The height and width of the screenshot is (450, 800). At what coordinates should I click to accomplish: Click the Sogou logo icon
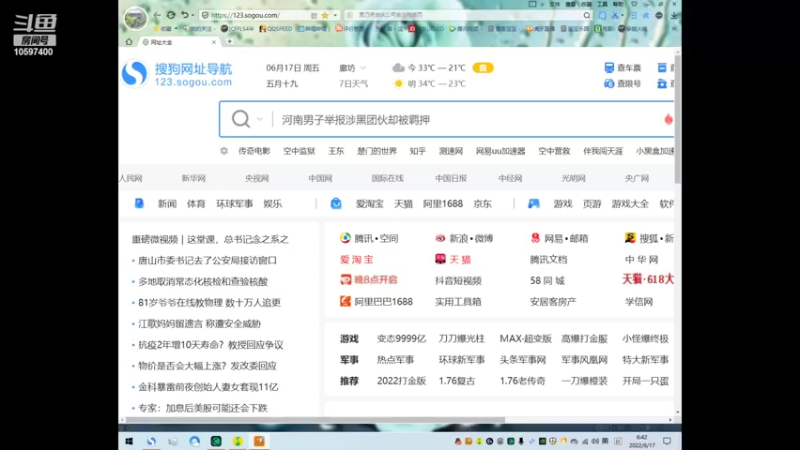tap(135, 73)
